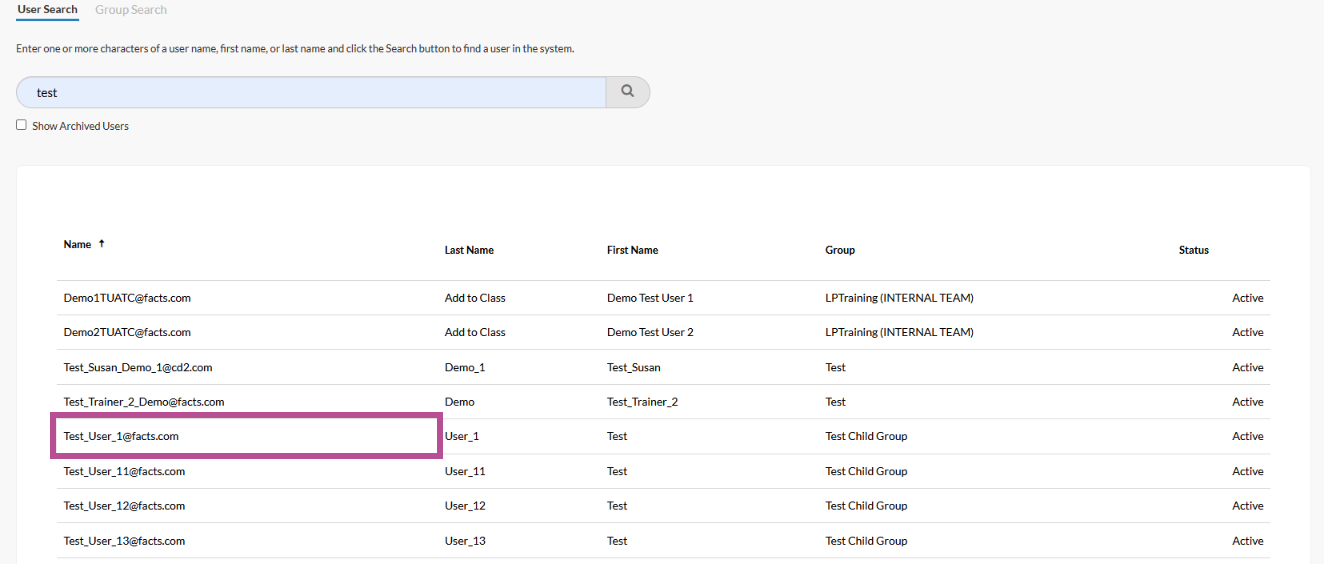This screenshot has height=564, width=1324.
Task: Sort by the First Name column header
Action: coord(632,250)
